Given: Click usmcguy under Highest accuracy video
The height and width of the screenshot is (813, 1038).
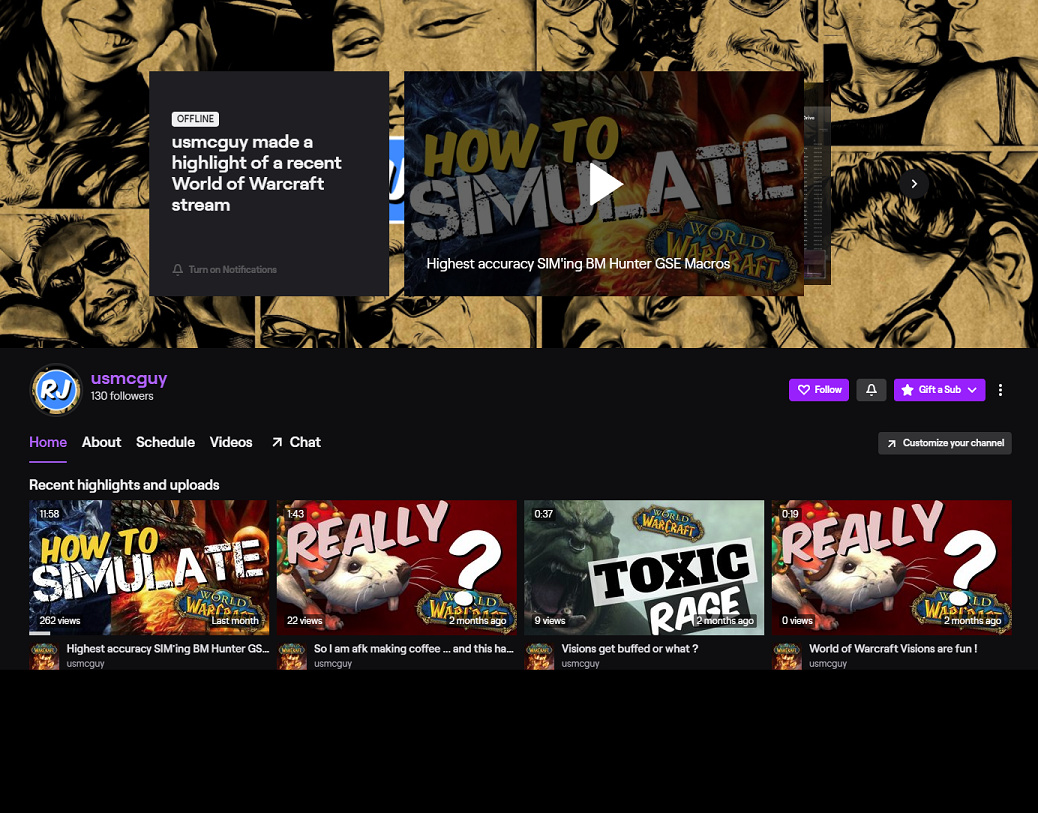Looking at the screenshot, I should click(85, 663).
